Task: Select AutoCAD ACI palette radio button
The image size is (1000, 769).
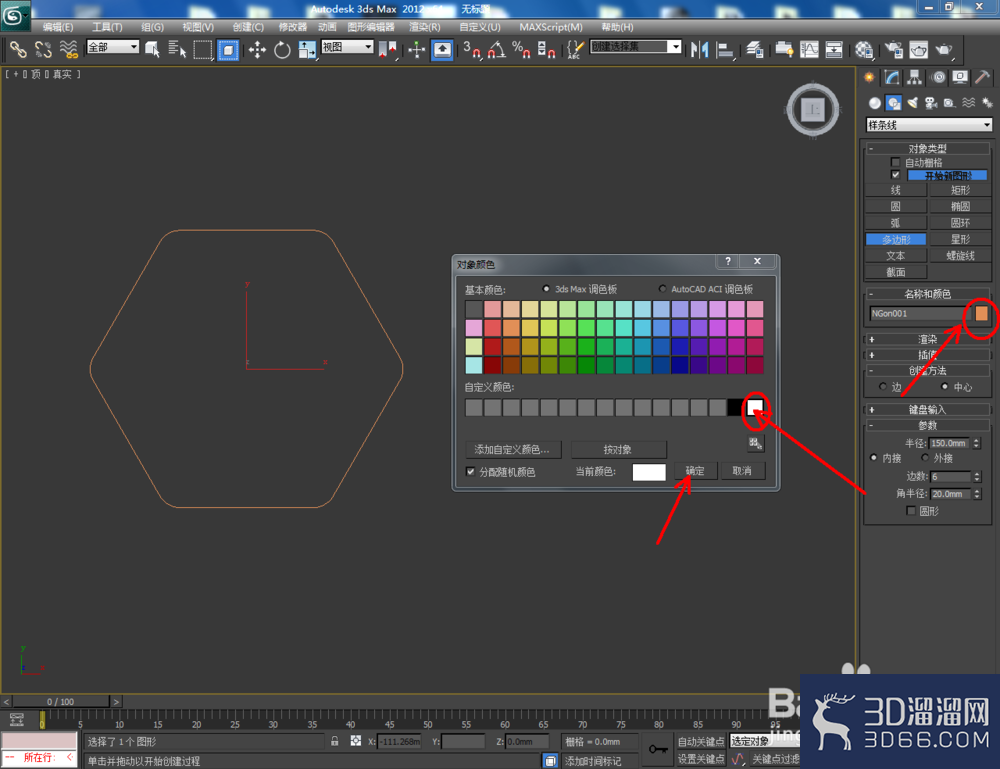Action: [663, 289]
